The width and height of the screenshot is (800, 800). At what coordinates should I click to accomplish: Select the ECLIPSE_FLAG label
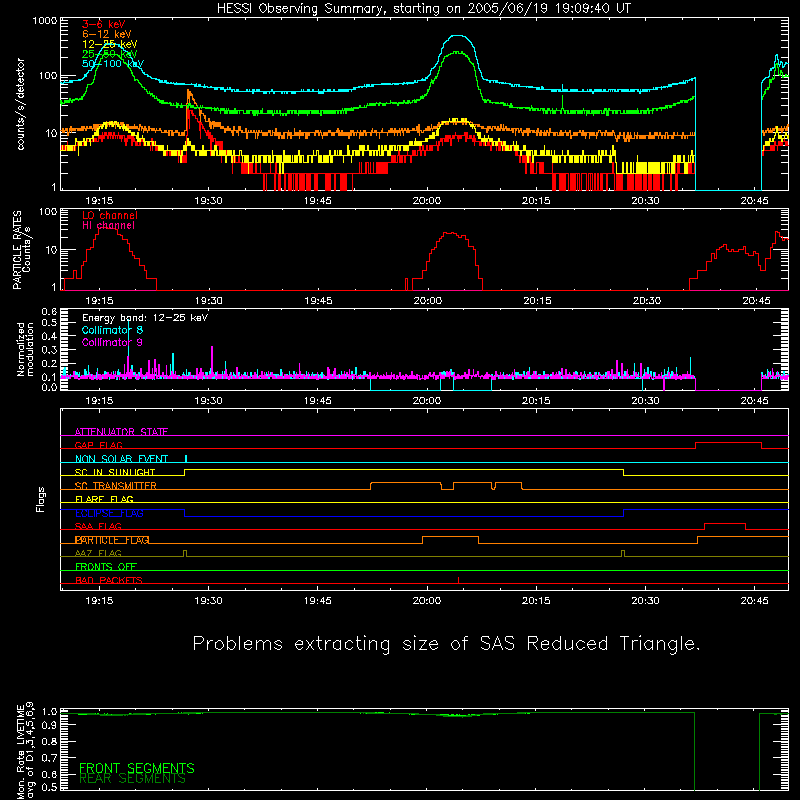click(109, 513)
